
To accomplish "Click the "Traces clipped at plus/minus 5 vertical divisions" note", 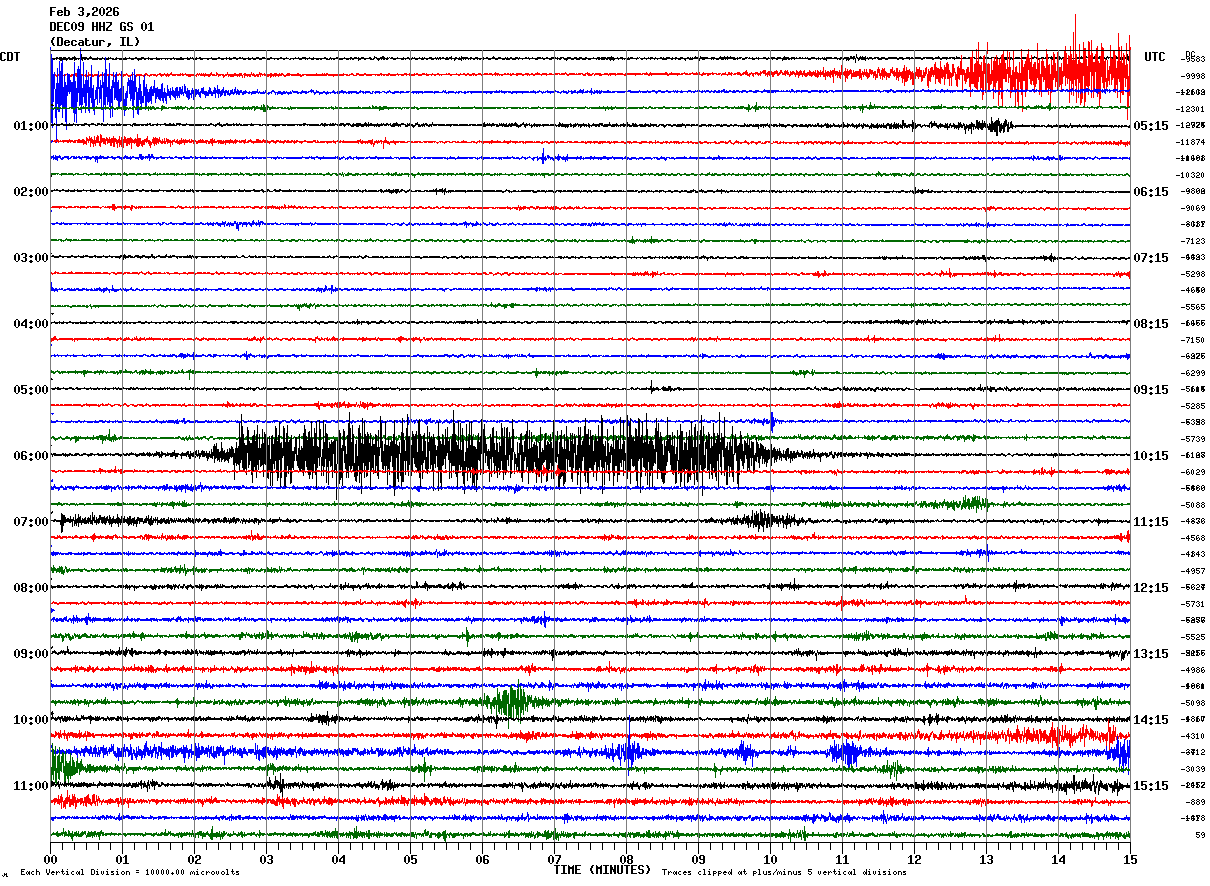I will pos(784,872).
